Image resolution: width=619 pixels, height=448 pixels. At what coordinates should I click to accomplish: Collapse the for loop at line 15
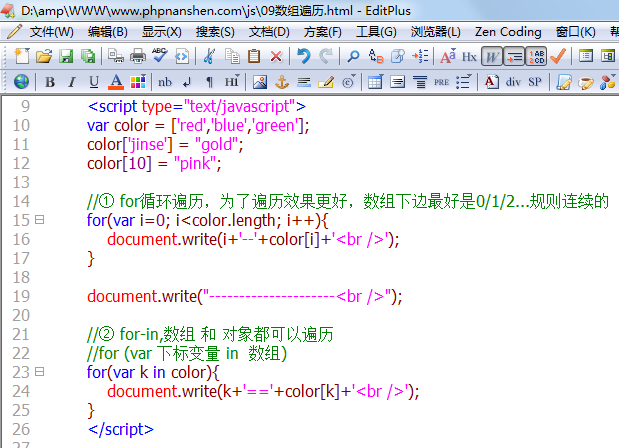39,219
